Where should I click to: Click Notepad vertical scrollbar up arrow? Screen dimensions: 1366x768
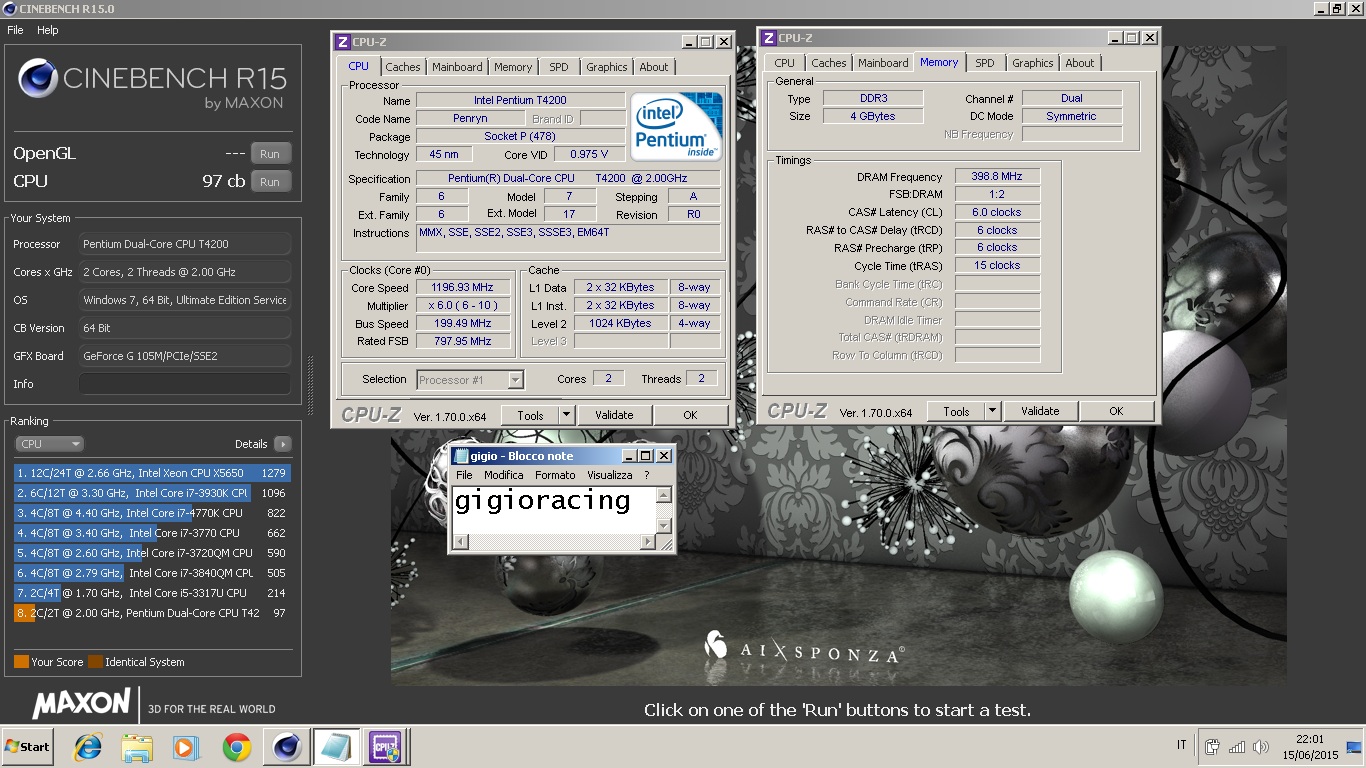pos(664,494)
